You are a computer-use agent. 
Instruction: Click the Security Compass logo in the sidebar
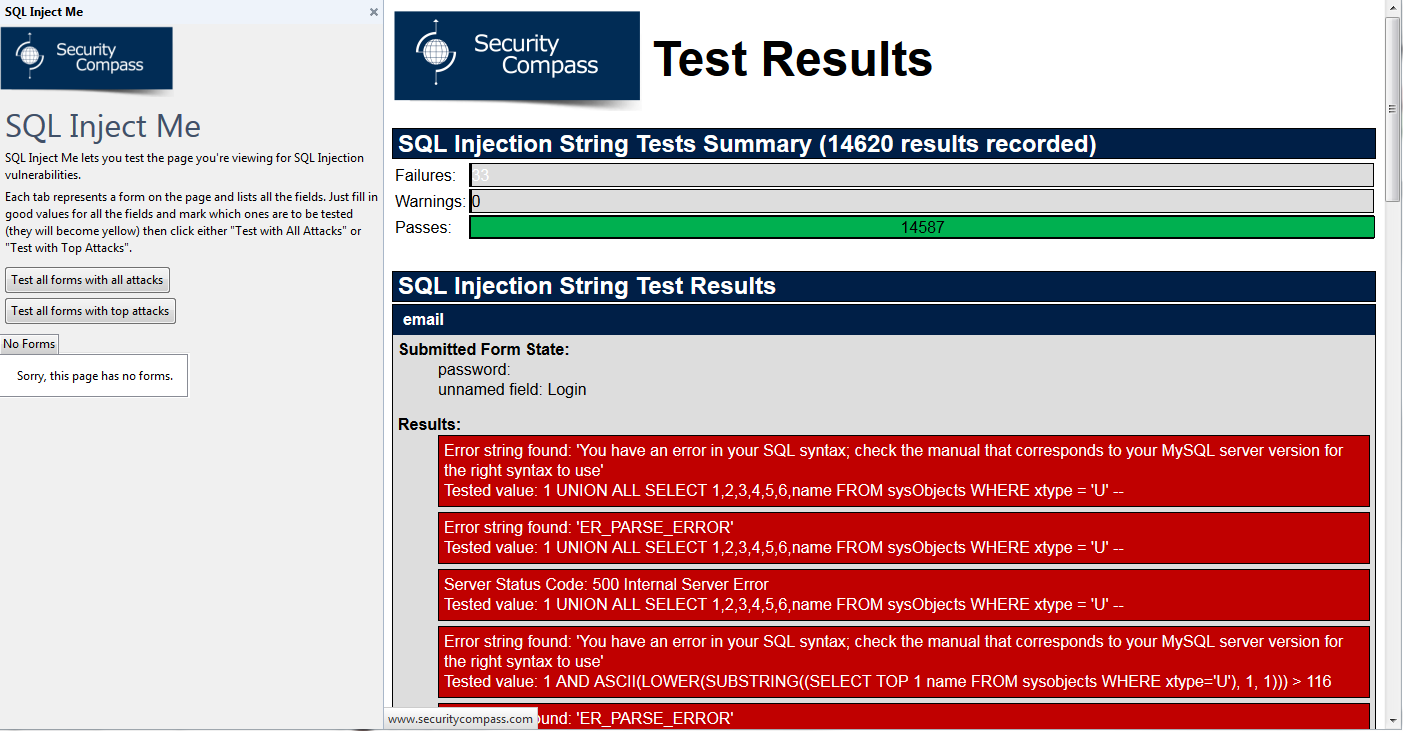(x=87, y=58)
